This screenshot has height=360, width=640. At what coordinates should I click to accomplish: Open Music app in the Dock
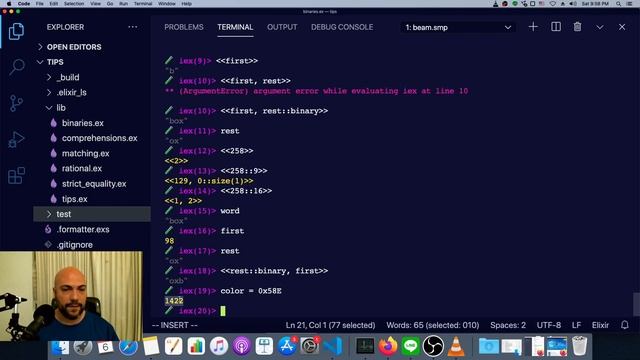coord(219,347)
